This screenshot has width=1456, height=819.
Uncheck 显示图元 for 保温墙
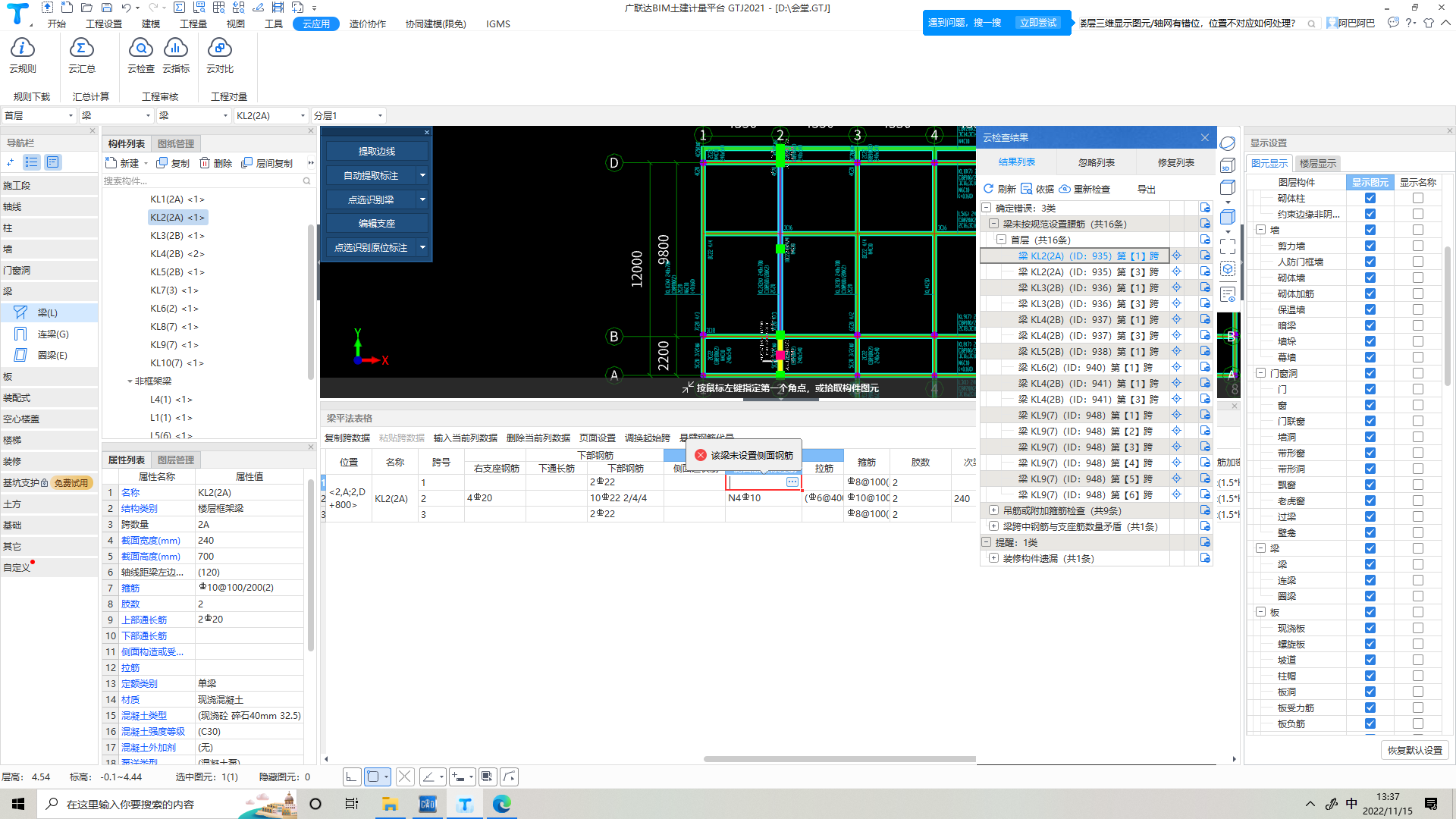pos(1370,309)
